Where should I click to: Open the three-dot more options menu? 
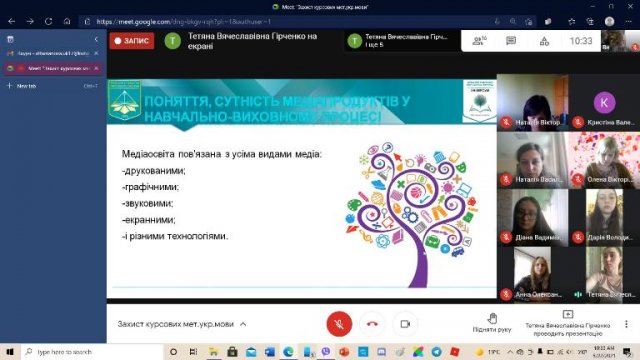click(627, 324)
